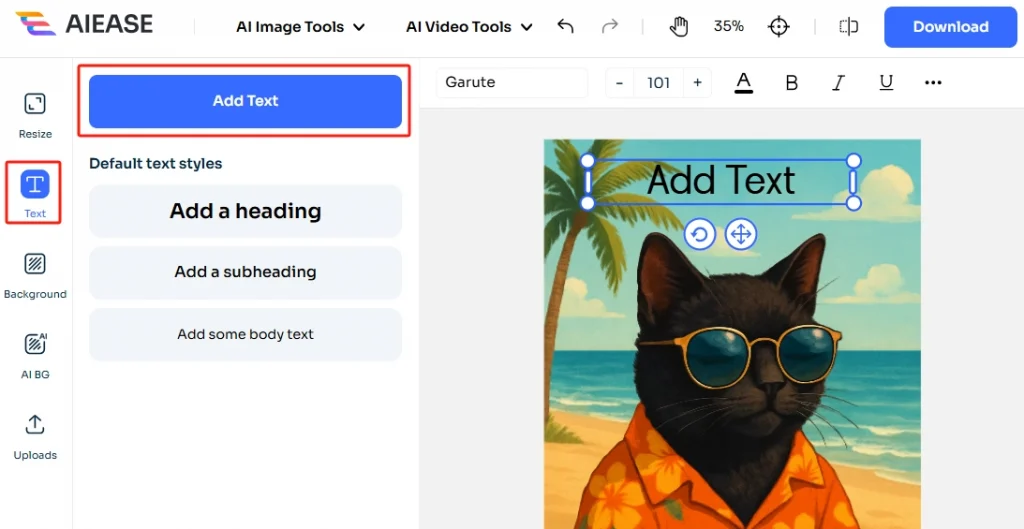Screen dimensions: 1024x529
Task: Click the center canvas crosshair icon
Action: pyautogui.click(x=779, y=27)
